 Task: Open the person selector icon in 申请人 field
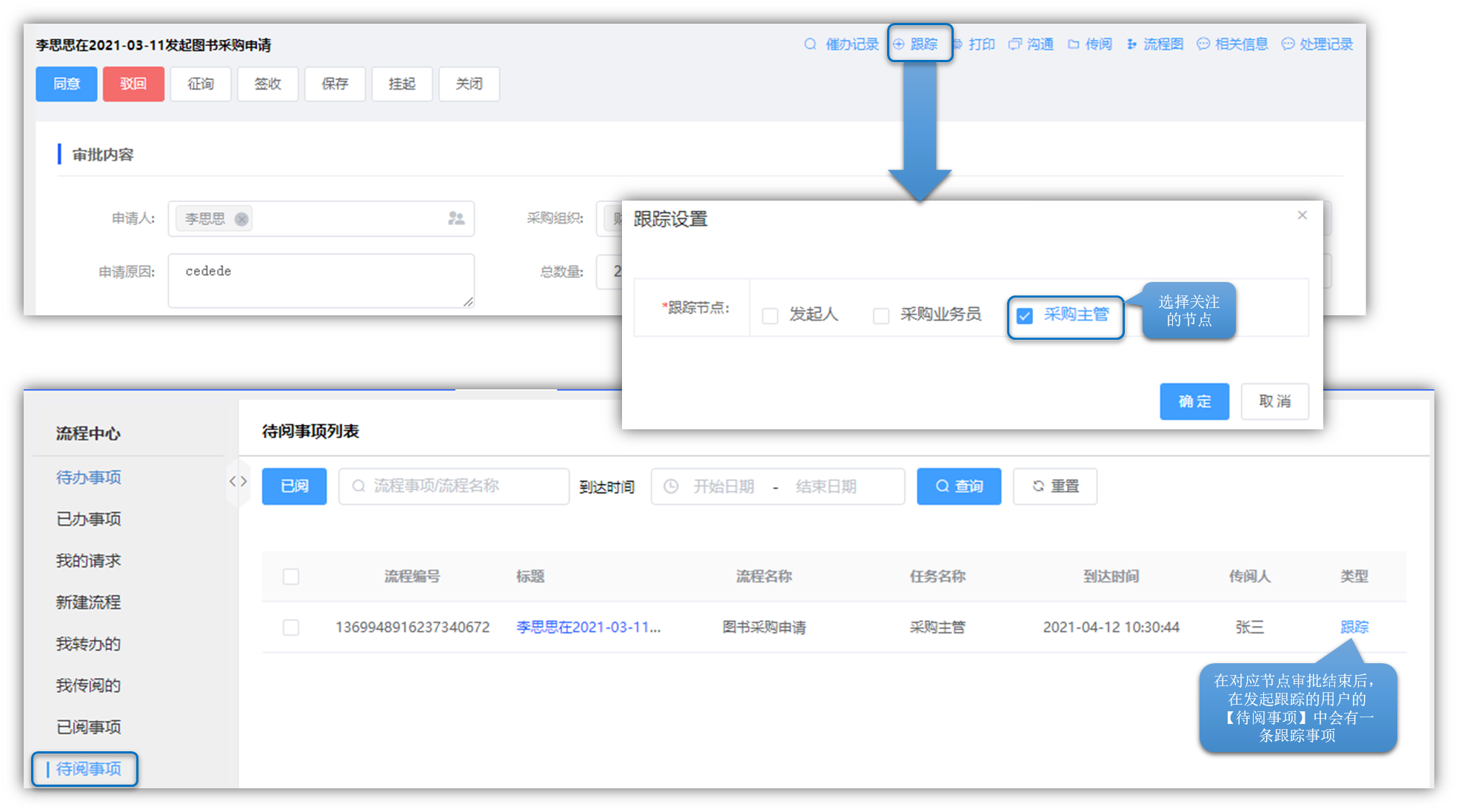[456, 218]
